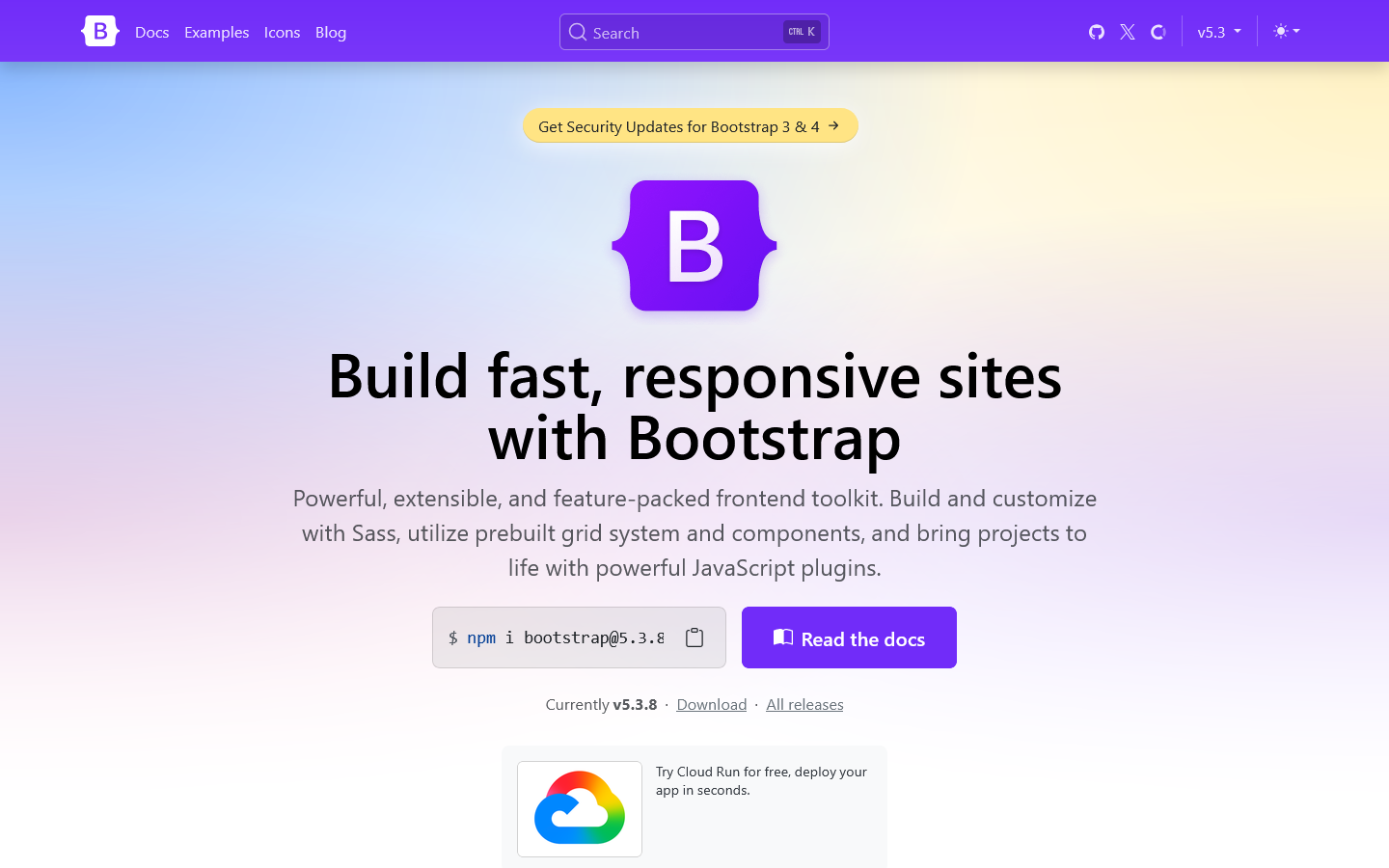Click the Ctrl K shortcut badge

click(x=802, y=32)
